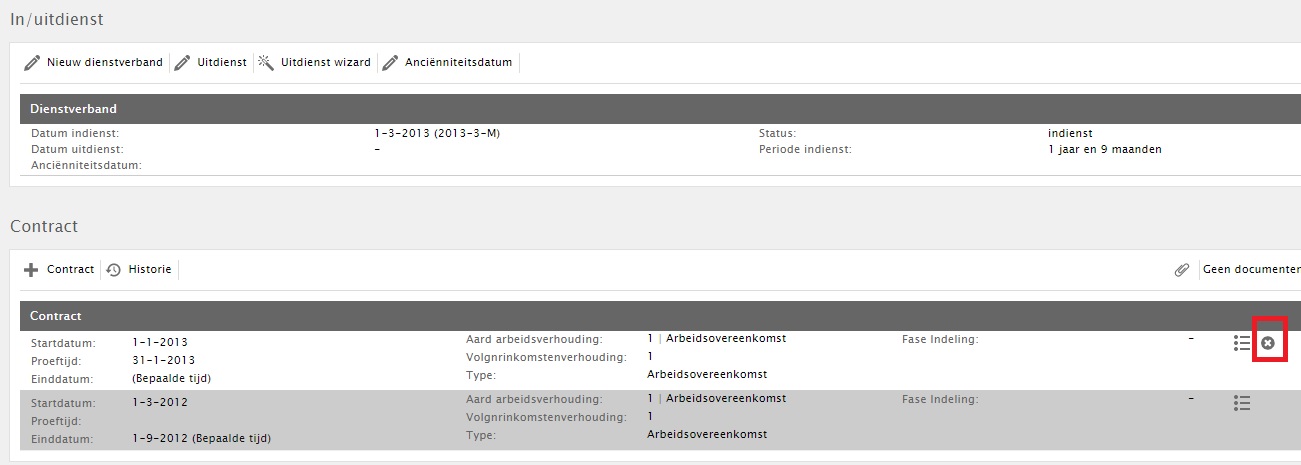Open the Geen documenten link
1301x465 pixels.
(1251, 269)
